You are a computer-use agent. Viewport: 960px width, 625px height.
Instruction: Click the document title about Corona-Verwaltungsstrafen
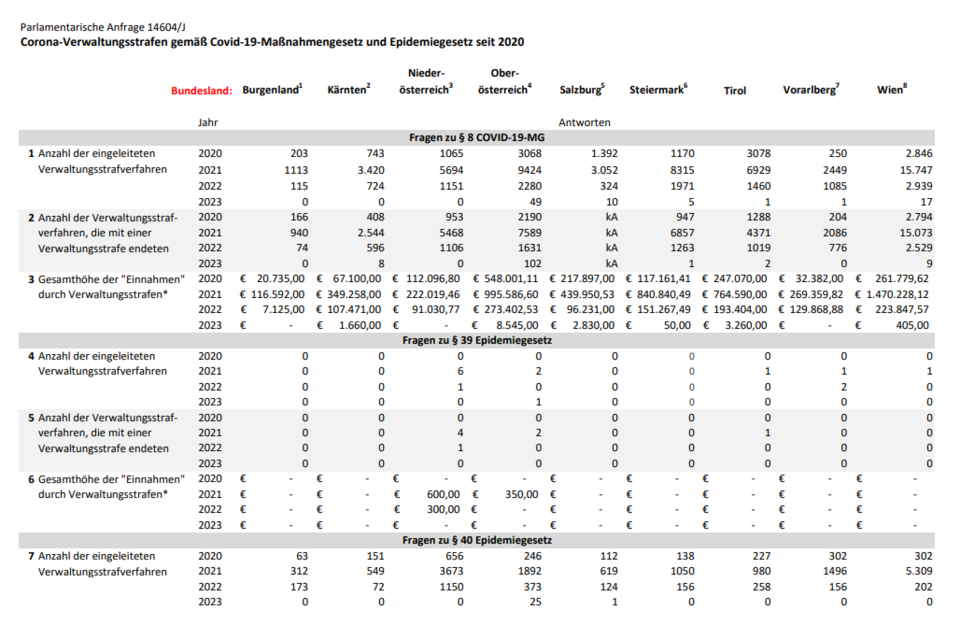tap(271, 43)
